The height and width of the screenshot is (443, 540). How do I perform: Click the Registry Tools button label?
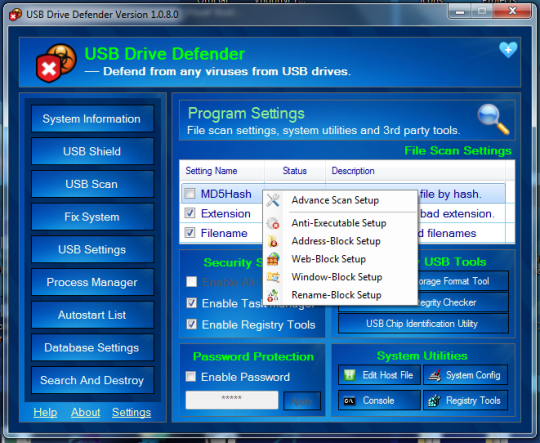[473, 401]
